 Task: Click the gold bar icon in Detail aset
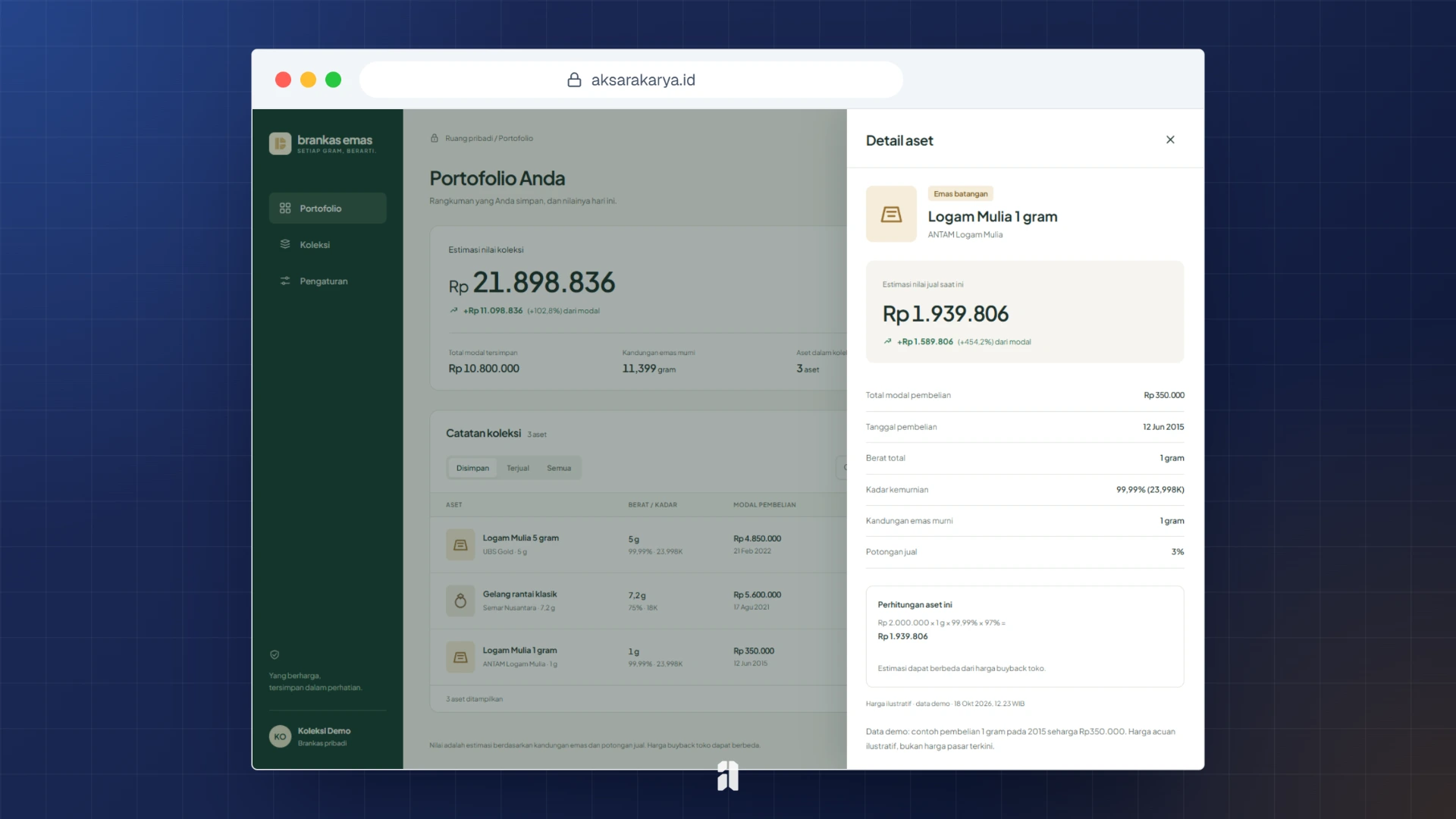pos(891,214)
